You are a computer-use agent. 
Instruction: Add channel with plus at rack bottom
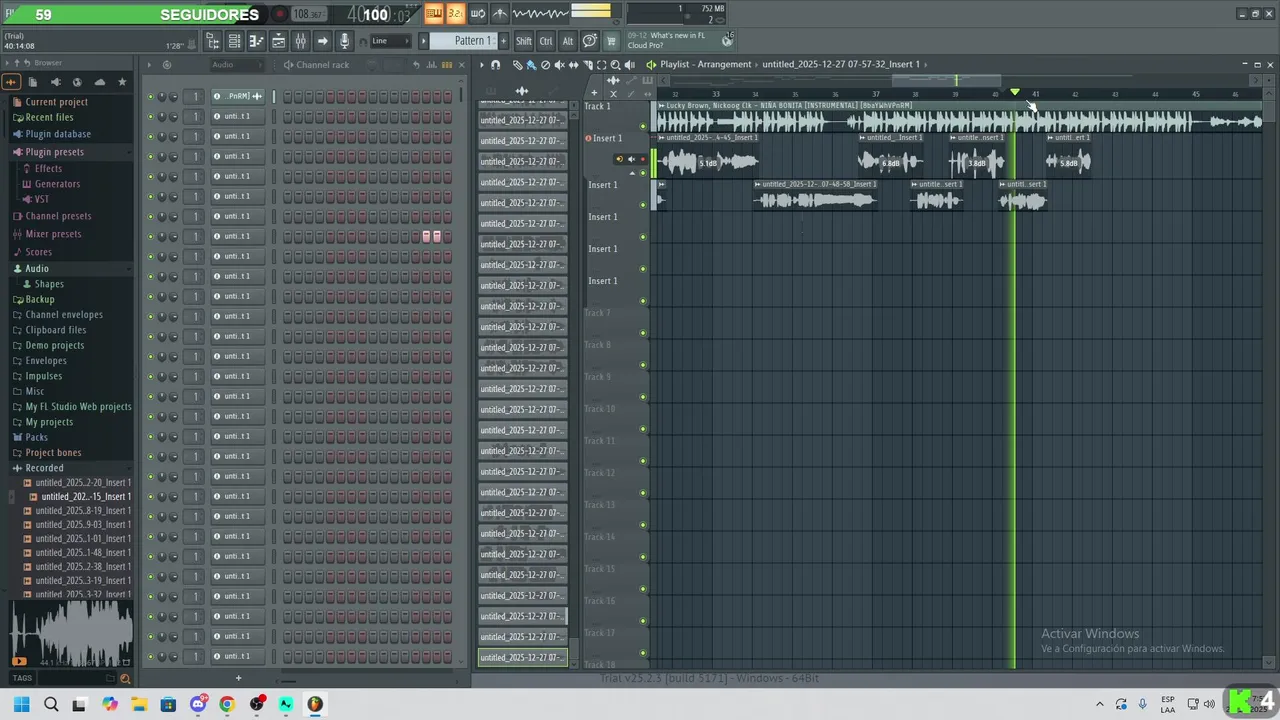pyautogui.click(x=238, y=678)
